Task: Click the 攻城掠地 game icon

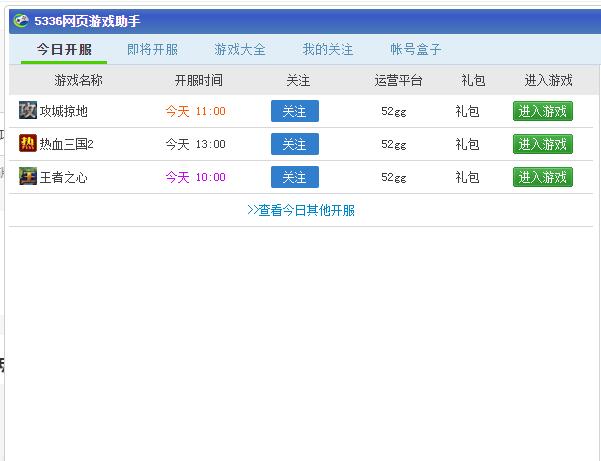Action: [x=28, y=110]
